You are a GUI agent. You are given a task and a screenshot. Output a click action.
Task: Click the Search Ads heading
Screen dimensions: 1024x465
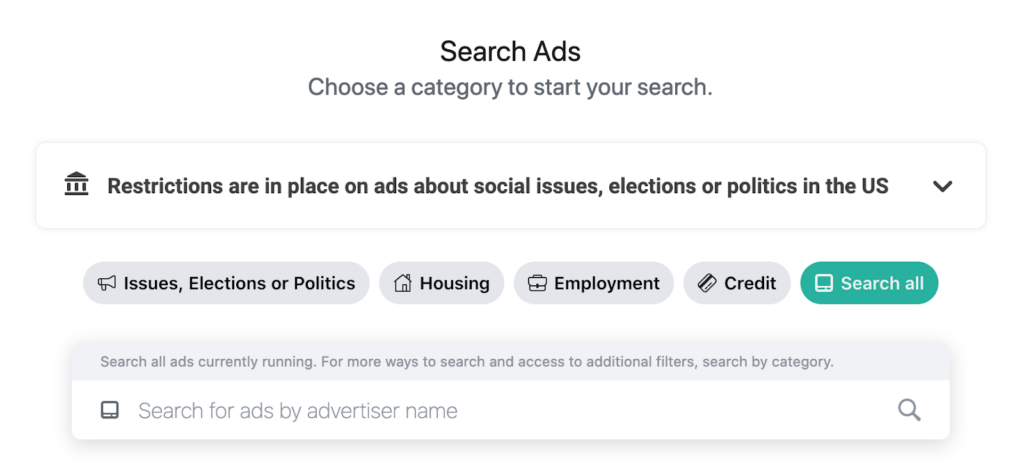tap(510, 51)
